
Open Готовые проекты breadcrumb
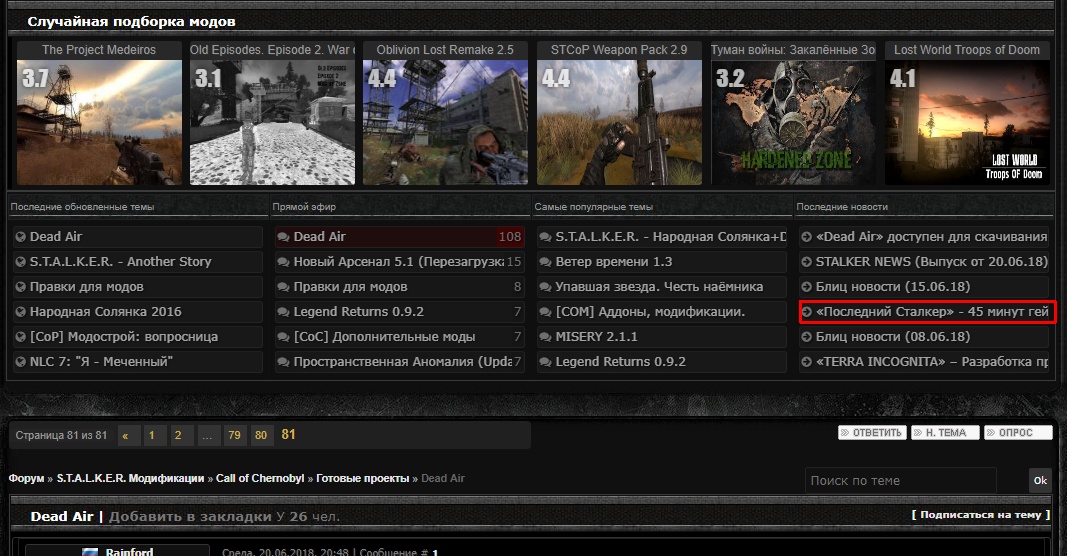pos(363,478)
